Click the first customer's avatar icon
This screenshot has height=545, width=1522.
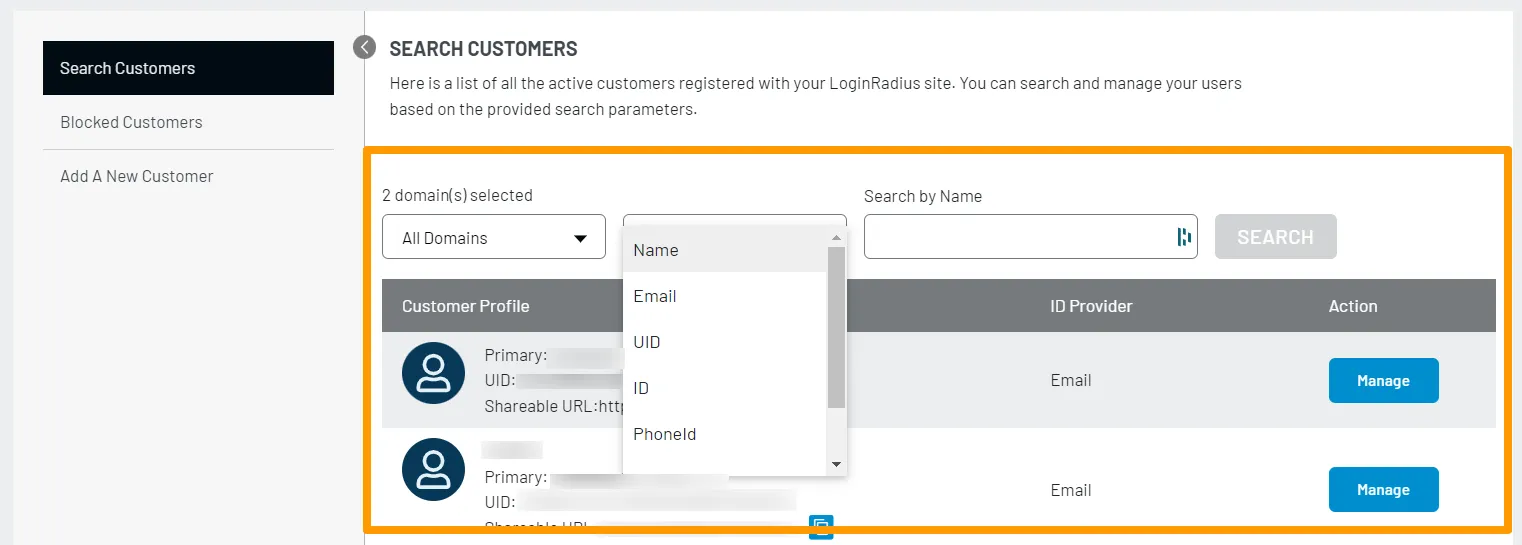tap(433, 373)
